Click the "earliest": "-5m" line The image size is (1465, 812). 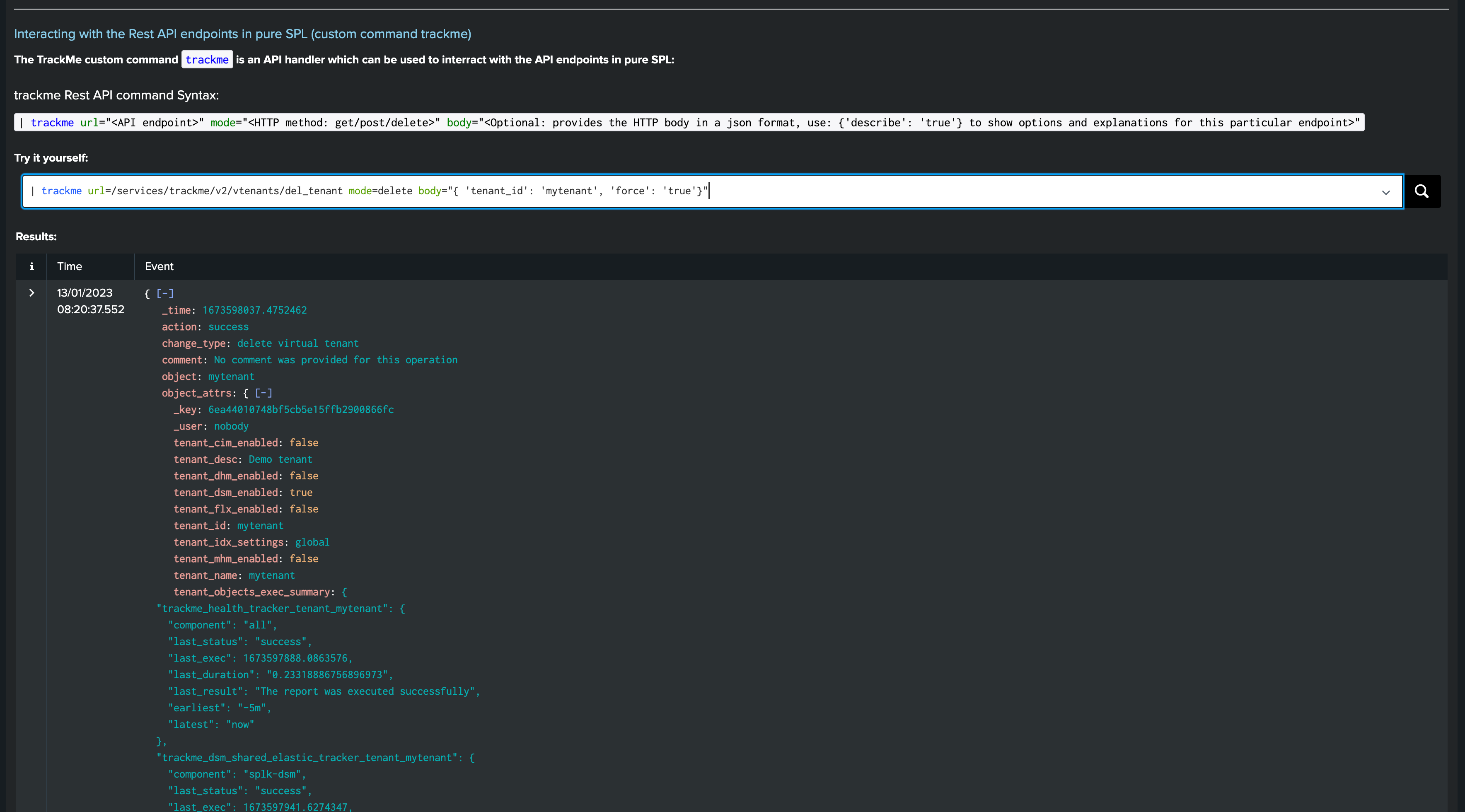tap(220, 708)
